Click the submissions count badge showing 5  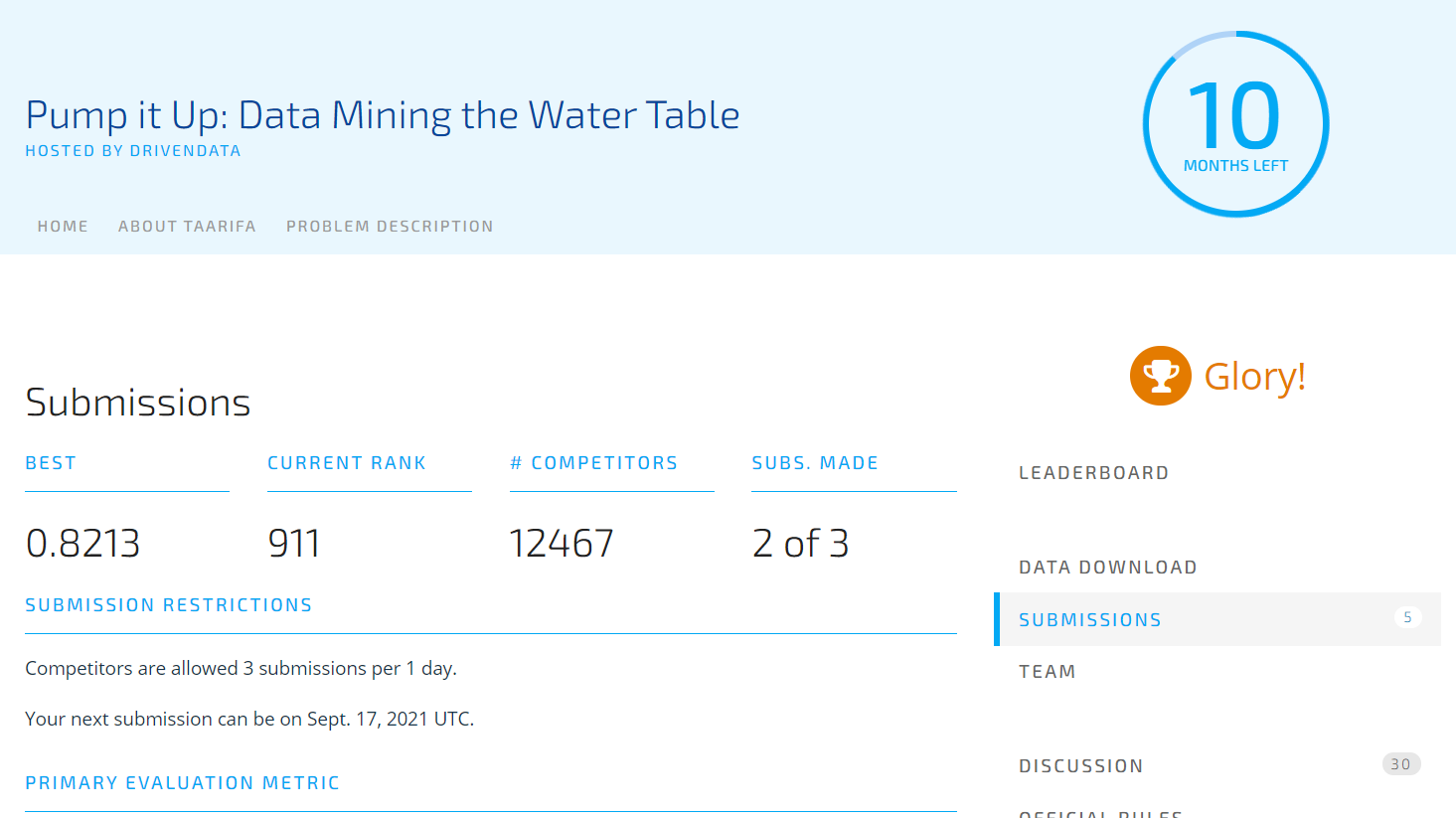[x=1407, y=617]
